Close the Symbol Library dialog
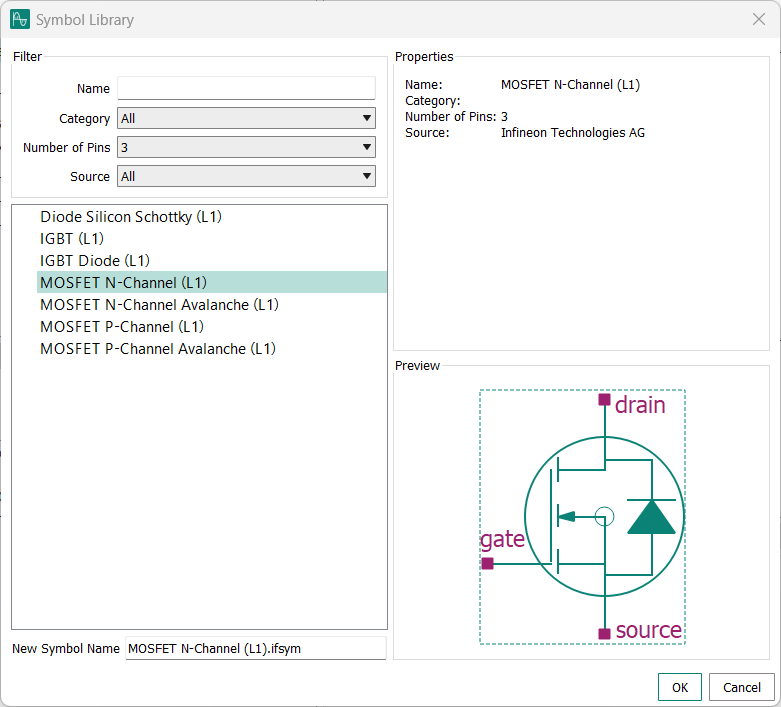 (x=757, y=19)
